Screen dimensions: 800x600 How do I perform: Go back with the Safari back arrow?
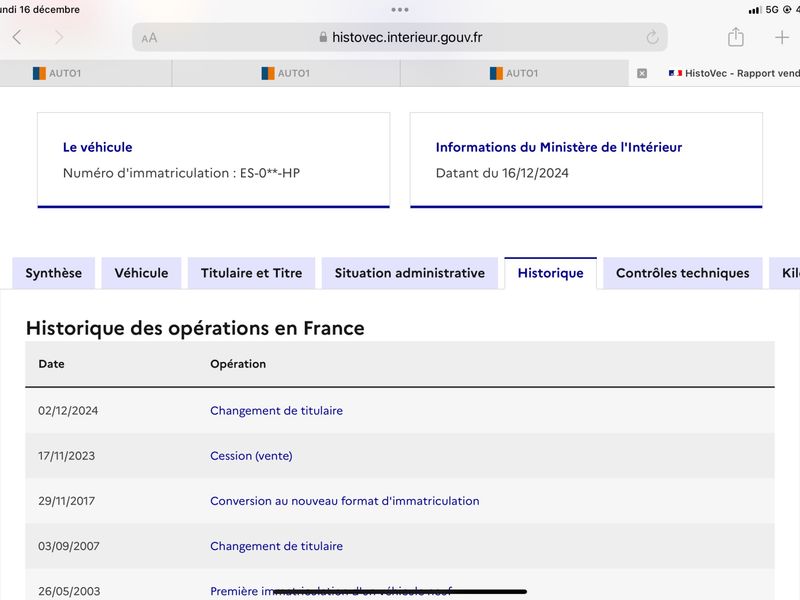[x=17, y=37]
